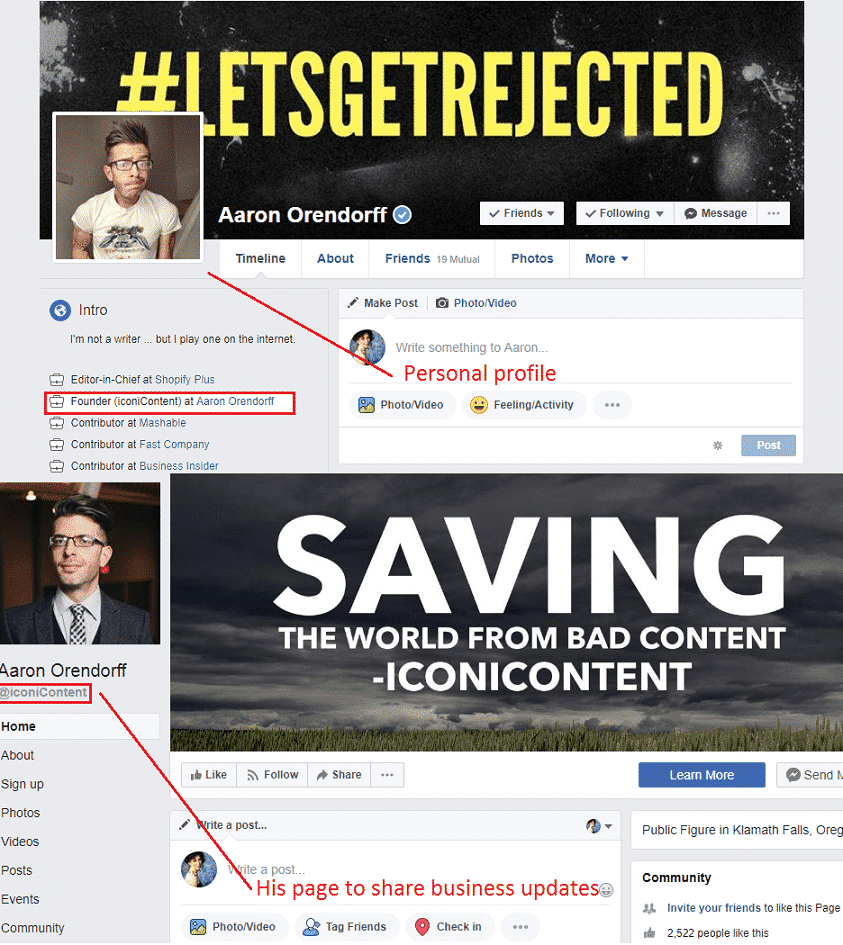The height and width of the screenshot is (945, 843).
Task: Click the Photo/Video camera icon beside Make Post
Action: coord(442,303)
